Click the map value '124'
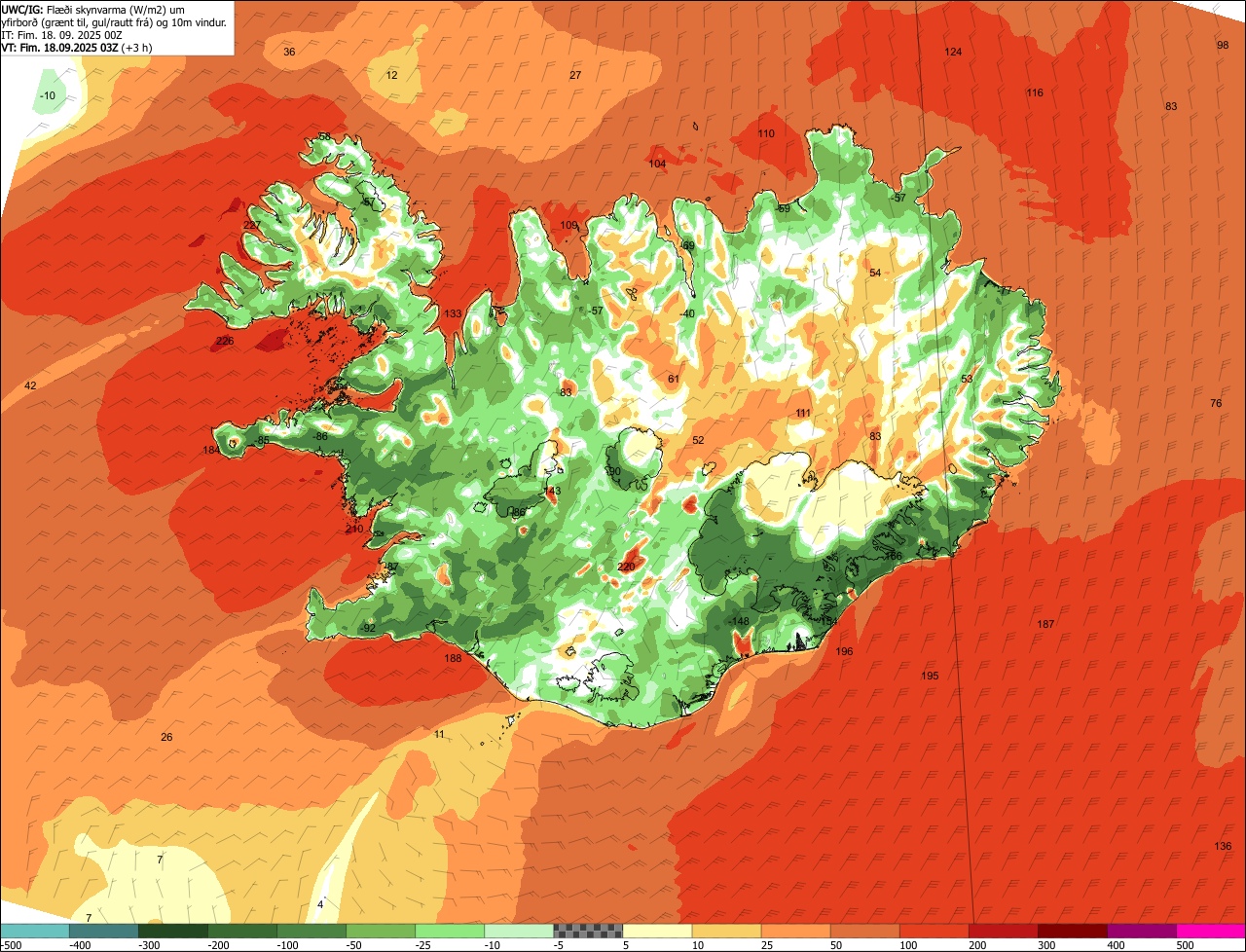The image size is (1246, 952). 953,52
